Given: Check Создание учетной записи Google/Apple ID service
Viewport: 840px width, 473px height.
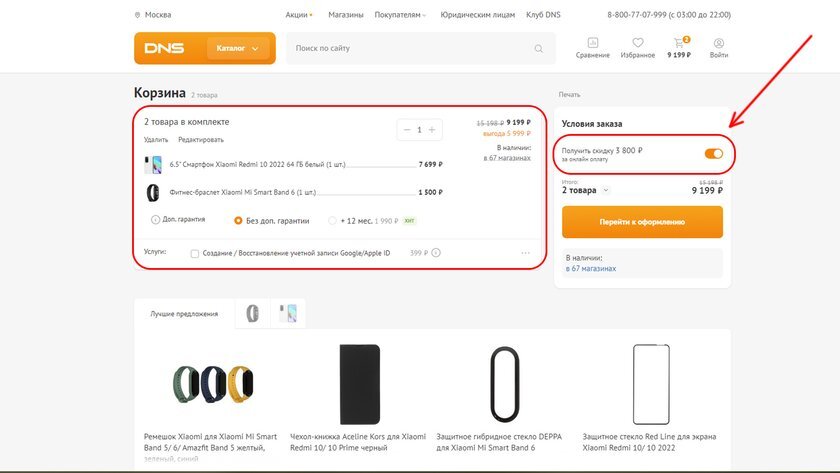Looking at the screenshot, I should (x=195, y=253).
